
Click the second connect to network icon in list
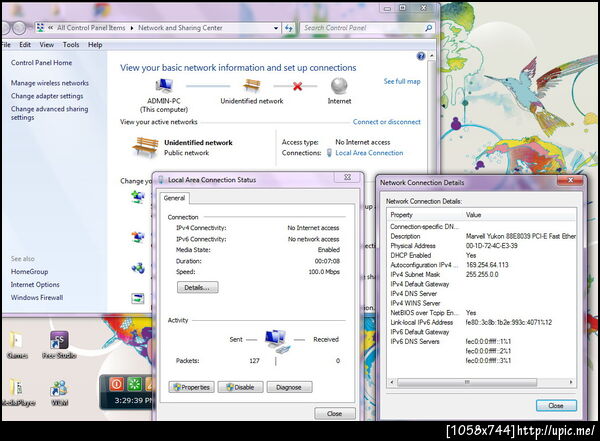[x=138, y=237]
